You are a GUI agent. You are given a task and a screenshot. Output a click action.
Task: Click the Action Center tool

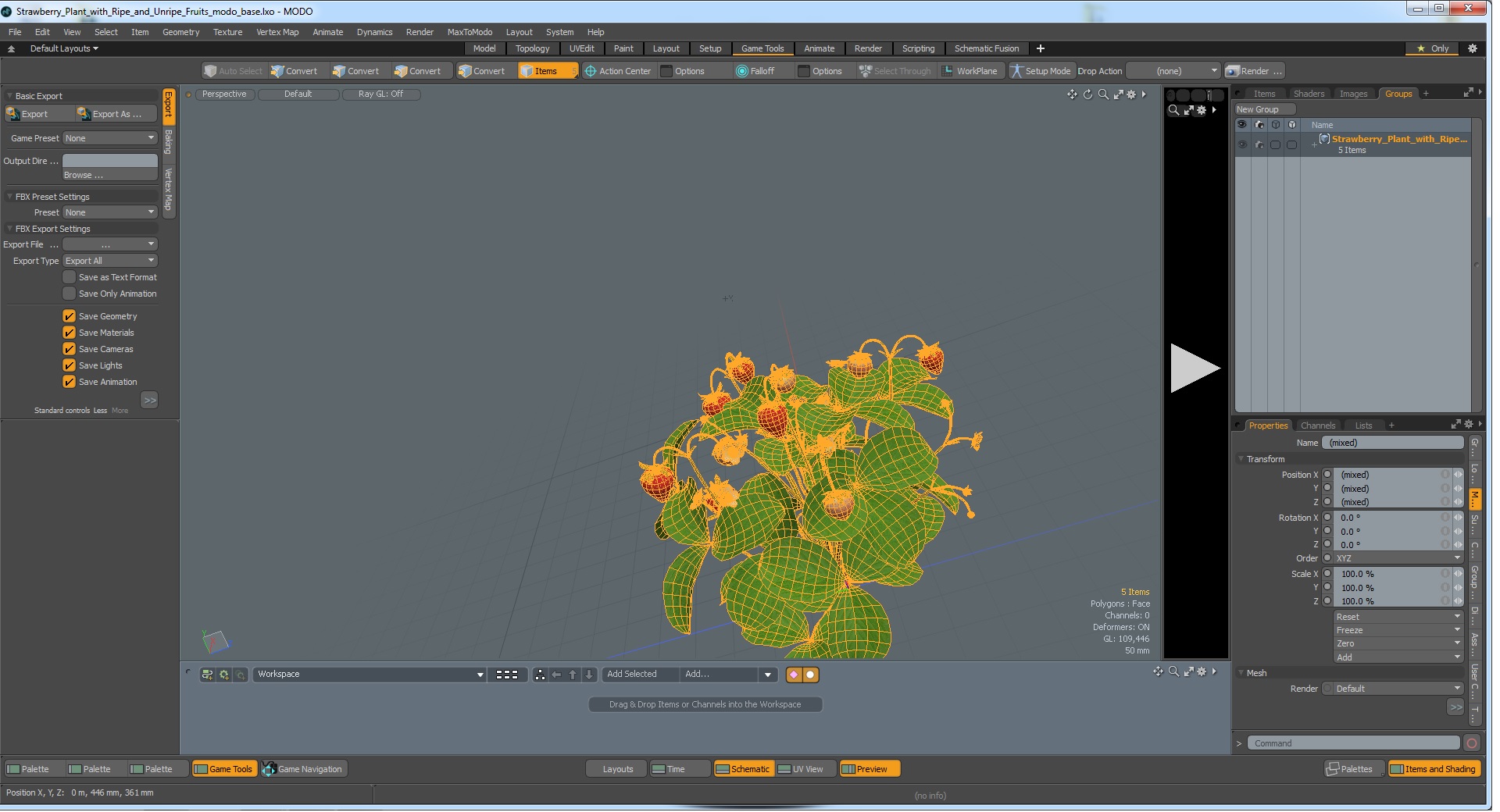617,71
